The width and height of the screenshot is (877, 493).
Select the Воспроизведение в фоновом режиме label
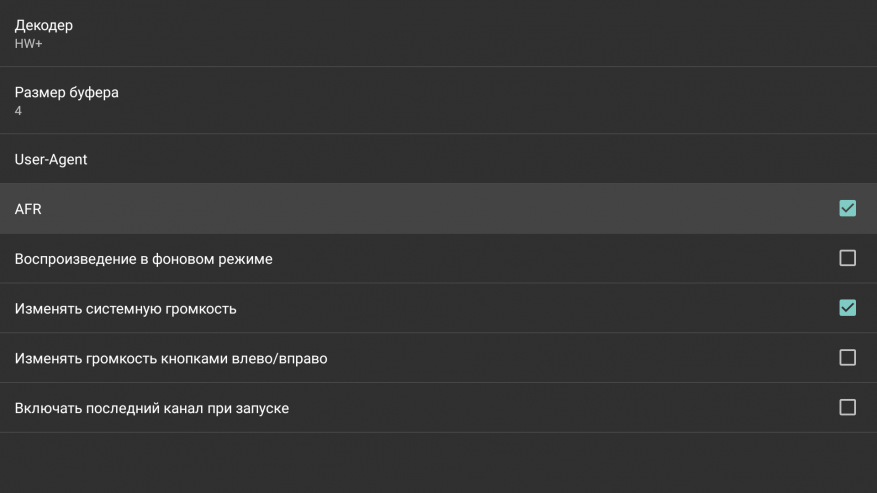pos(143,259)
